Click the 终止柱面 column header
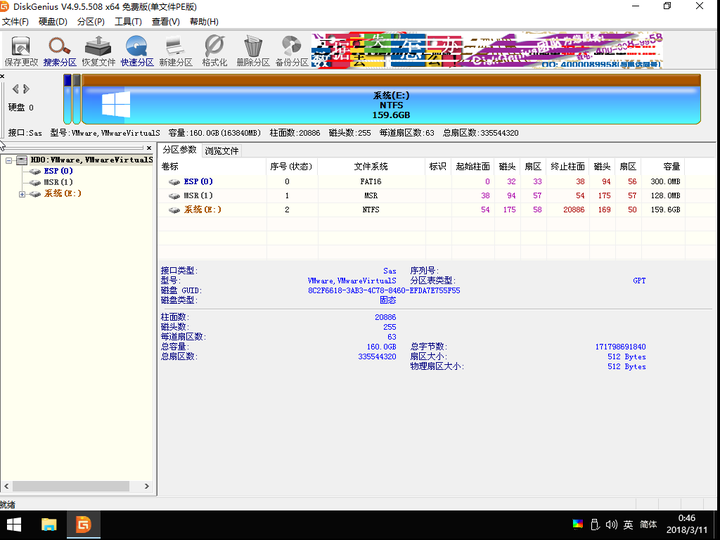This screenshot has height=540, width=720. click(x=568, y=167)
